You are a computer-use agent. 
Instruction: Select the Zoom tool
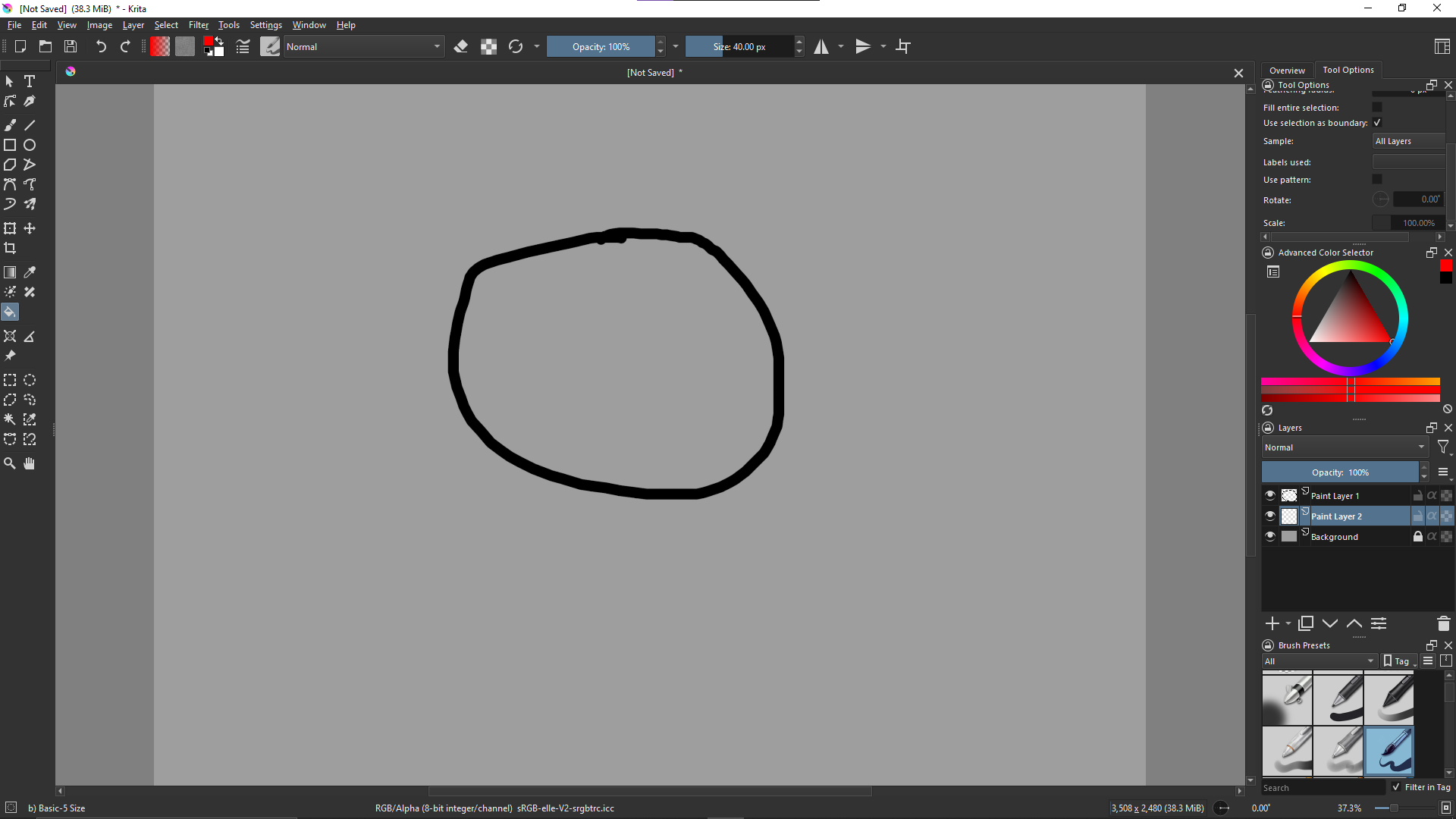[10, 463]
